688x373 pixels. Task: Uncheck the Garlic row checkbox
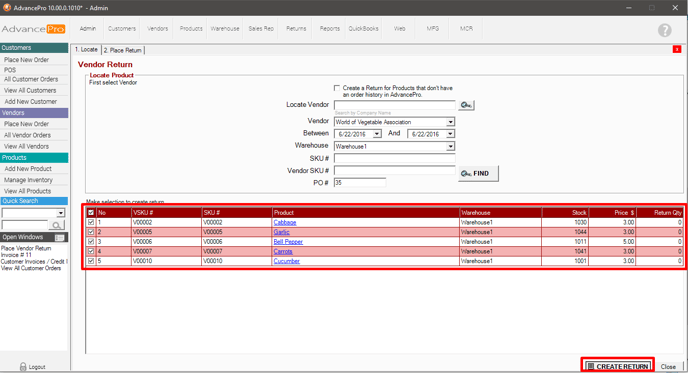click(x=91, y=232)
